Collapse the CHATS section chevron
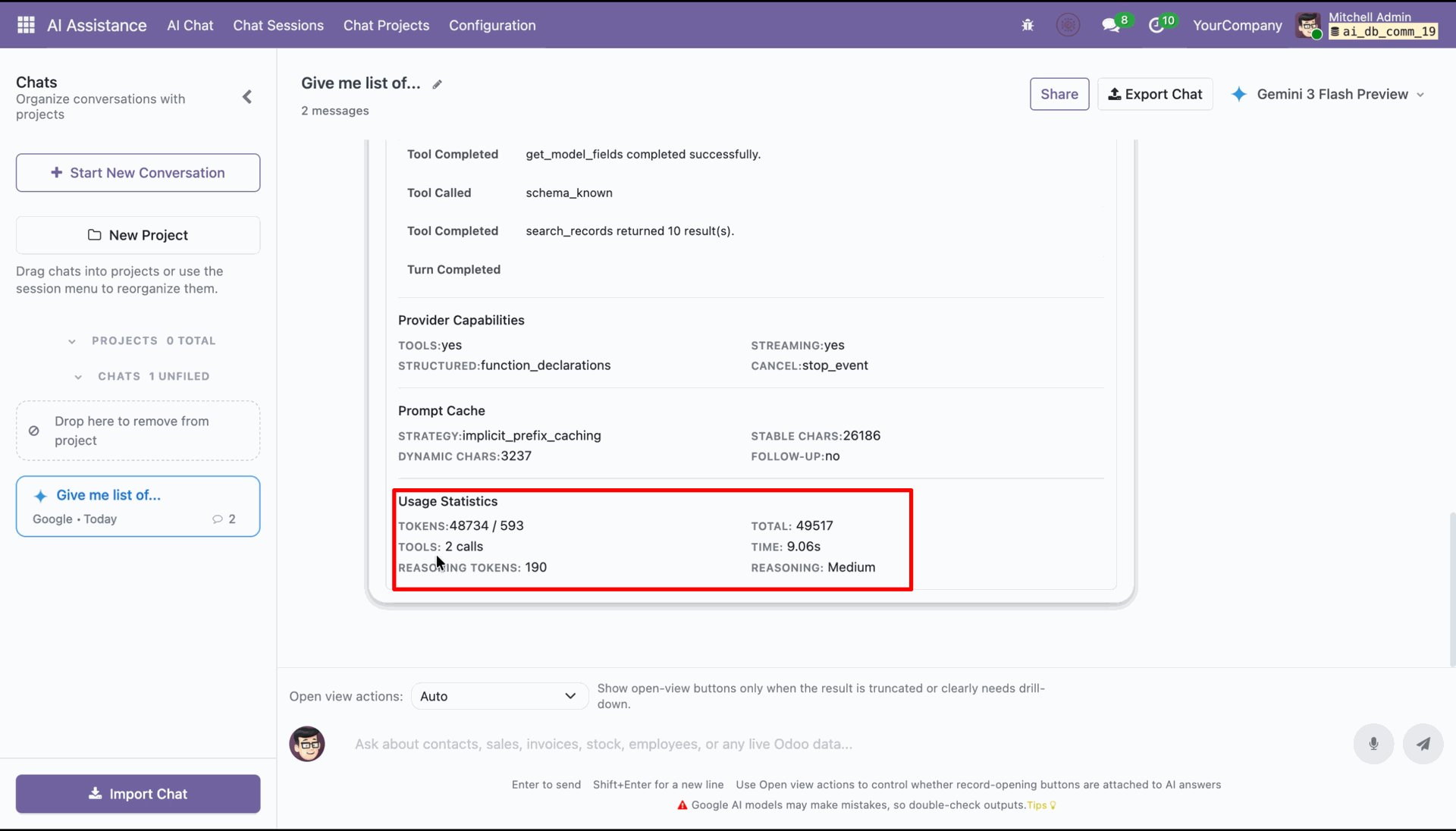This screenshot has height=831, width=1456. [x=78, y=377]
